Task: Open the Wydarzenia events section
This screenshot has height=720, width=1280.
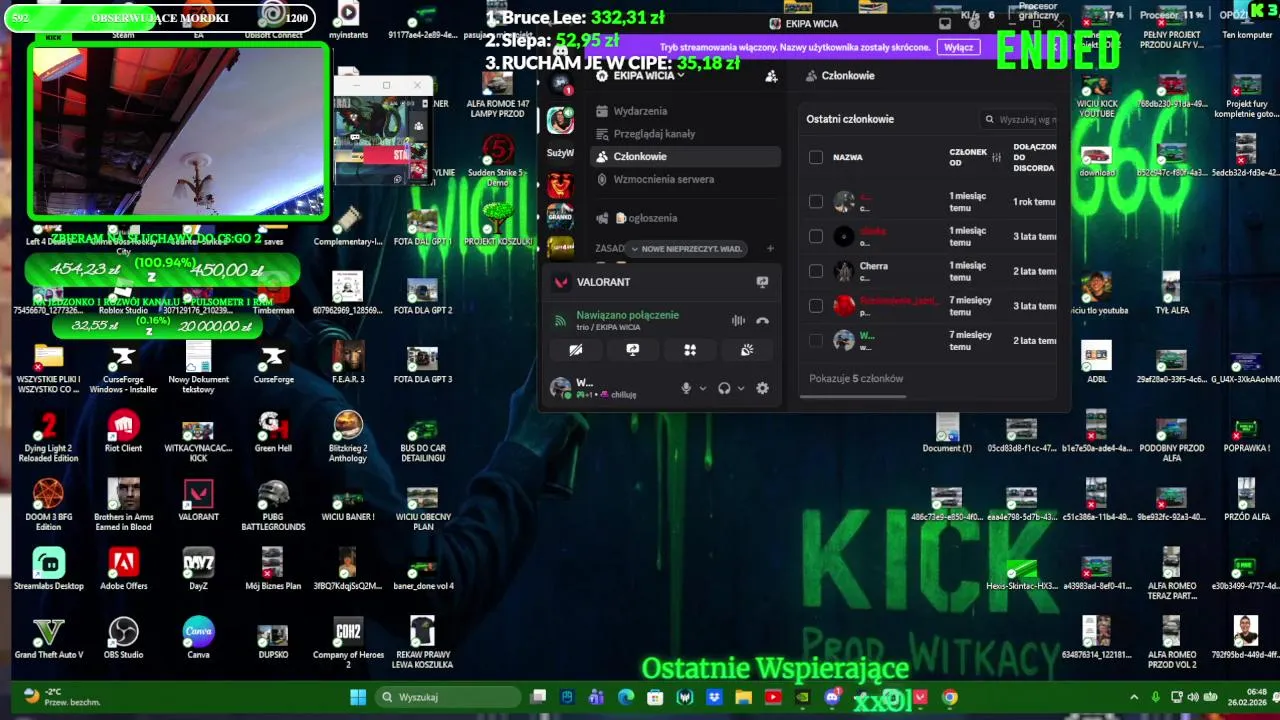Action: [640, 111]
